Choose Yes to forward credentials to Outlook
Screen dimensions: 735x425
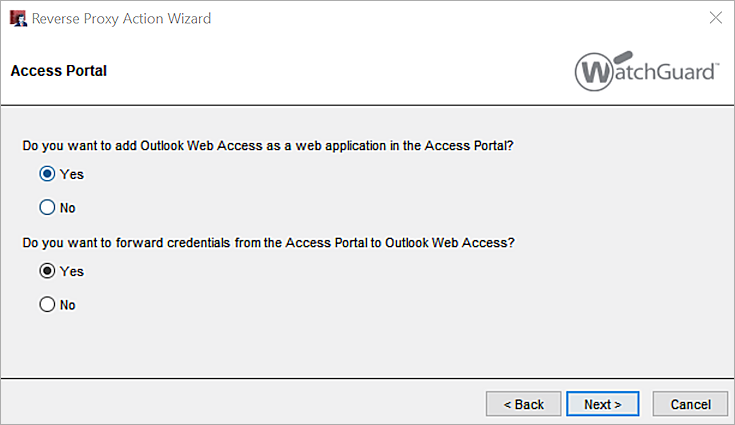pyautogui.click(x=47, y=271)
